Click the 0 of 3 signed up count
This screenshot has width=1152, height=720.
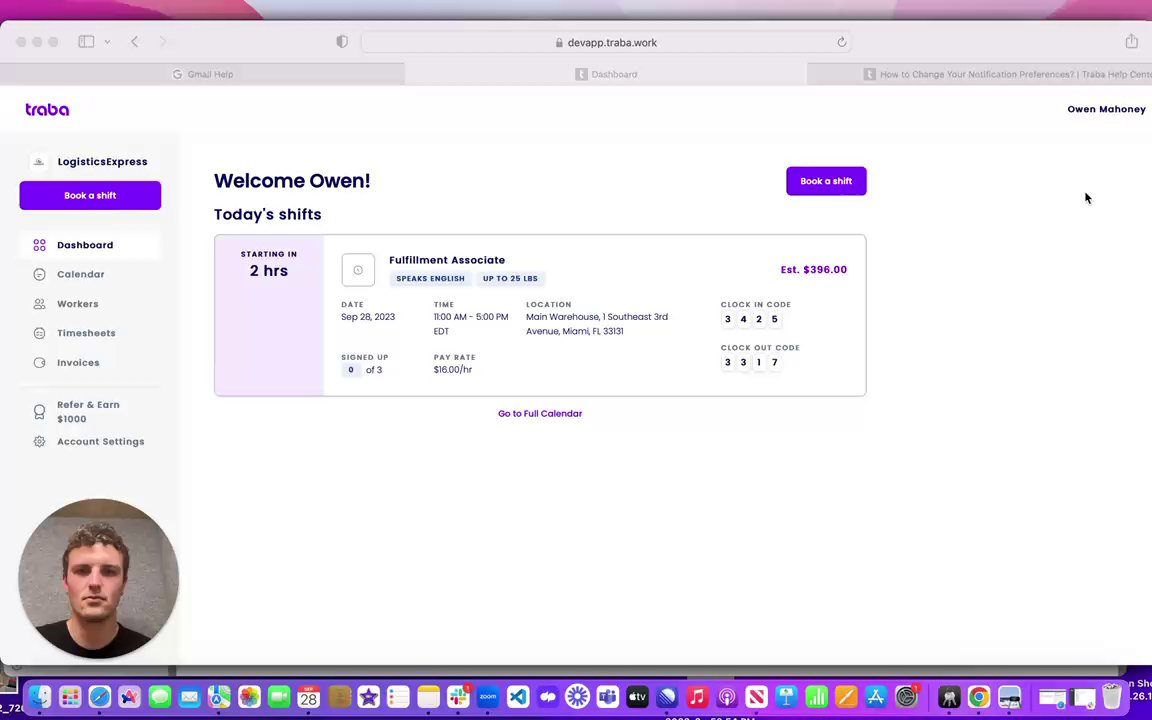coord(362,370)
